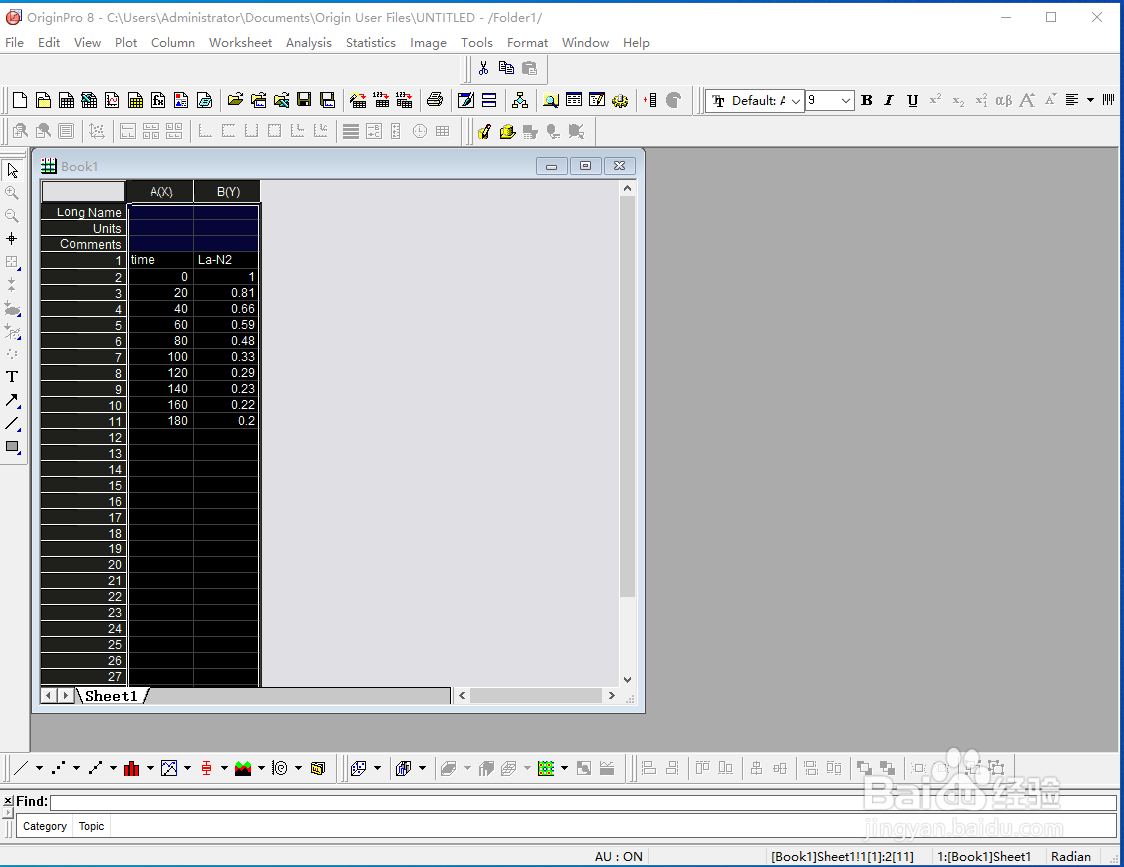
Task: Click the New Workbook toolbar icon
Action: tap(66, 100)
